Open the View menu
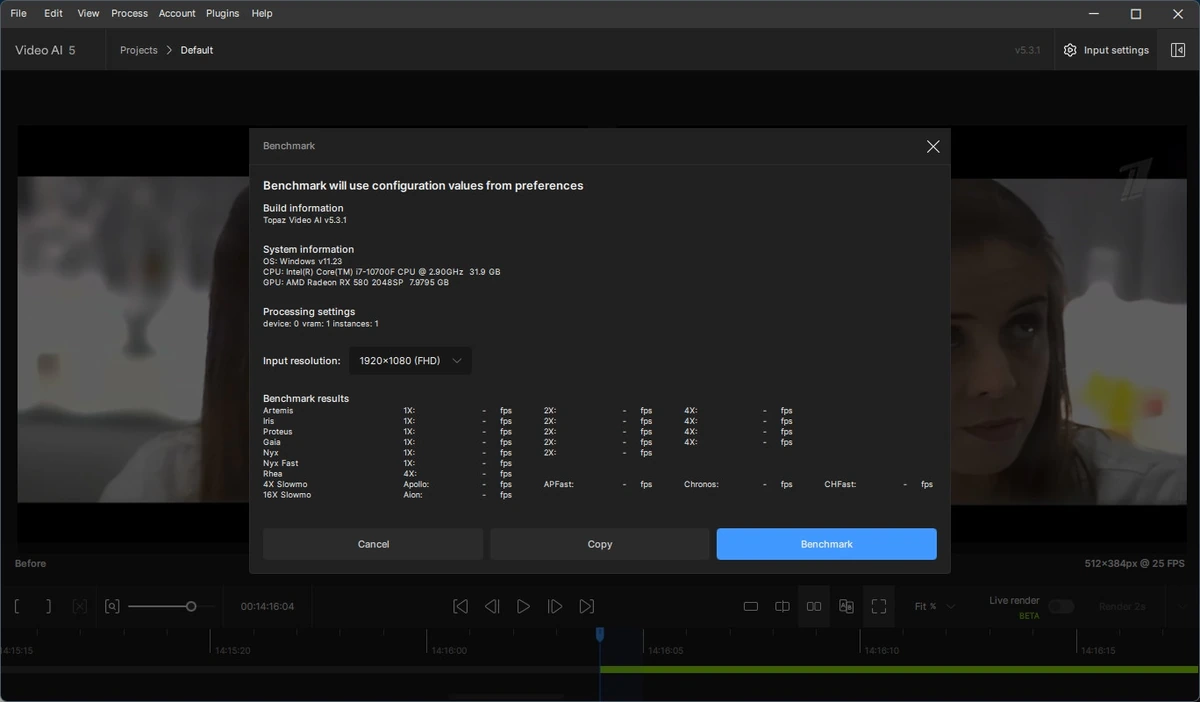 pyautogui.click(x=88, y=13)
